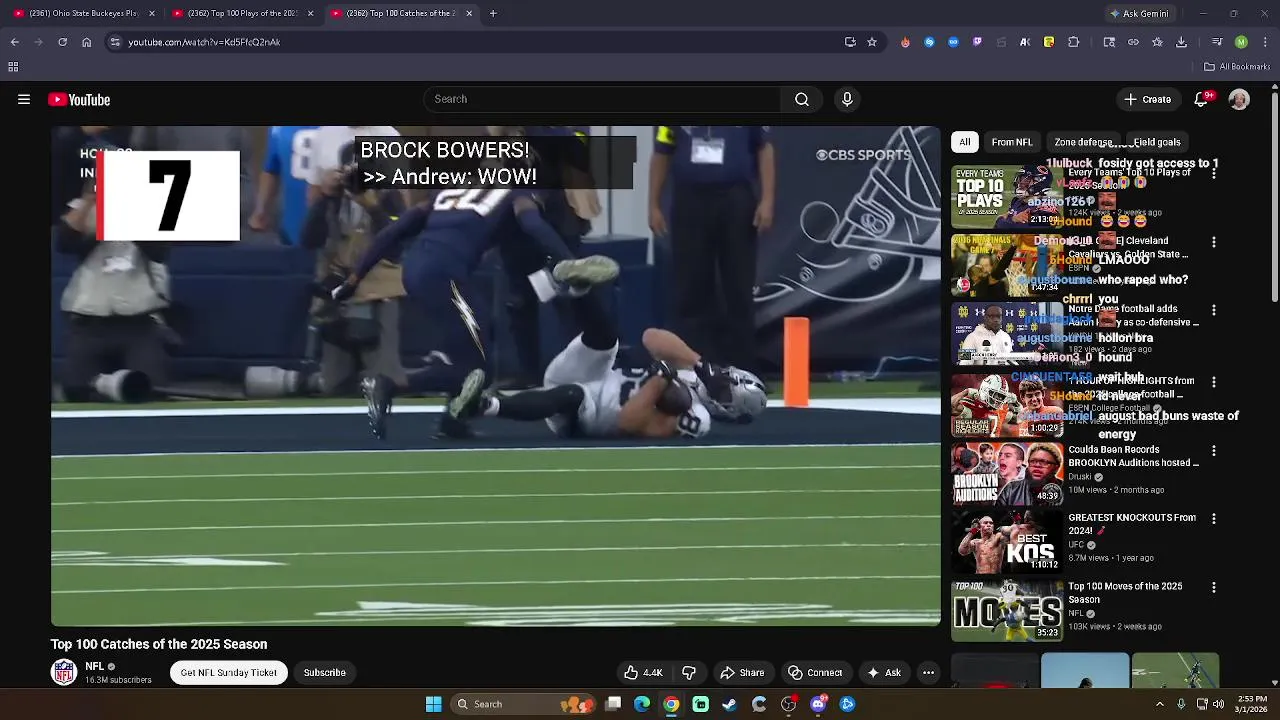Open options for Top 100 Moves video
Viewport: 1280px width, 720px height.
(x=1214, y=588)
